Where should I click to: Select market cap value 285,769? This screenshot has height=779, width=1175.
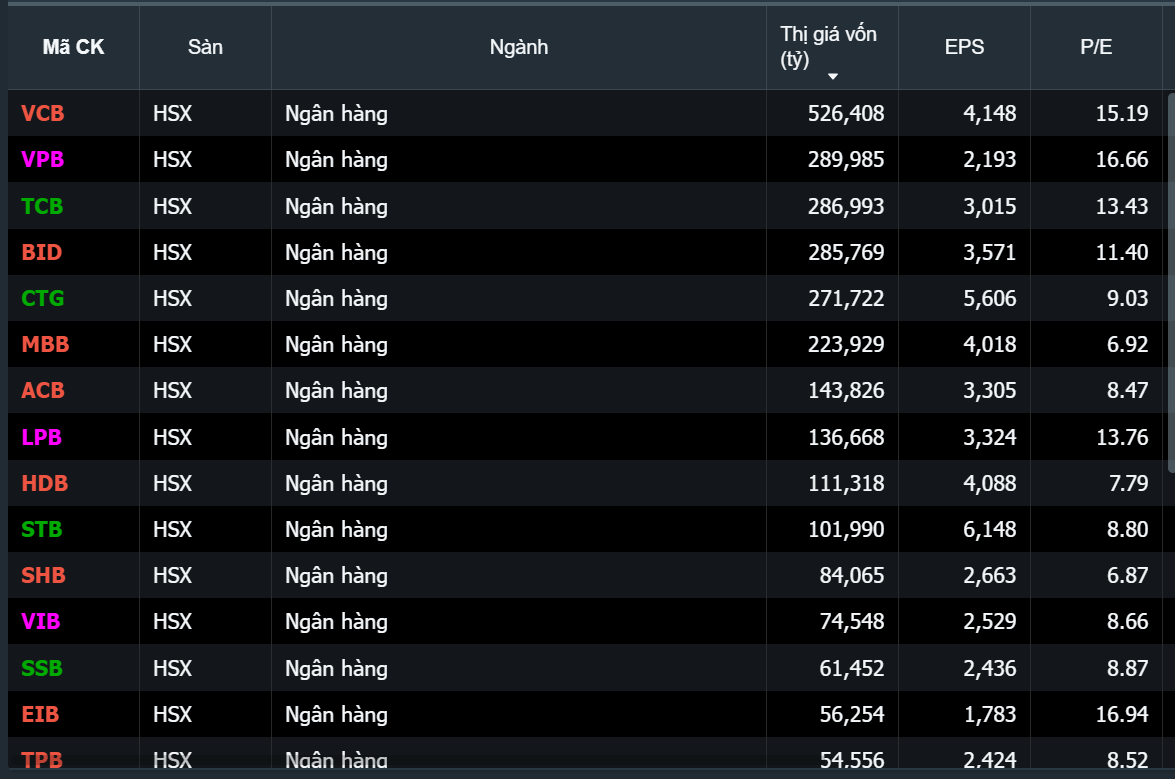click(846, 252)
